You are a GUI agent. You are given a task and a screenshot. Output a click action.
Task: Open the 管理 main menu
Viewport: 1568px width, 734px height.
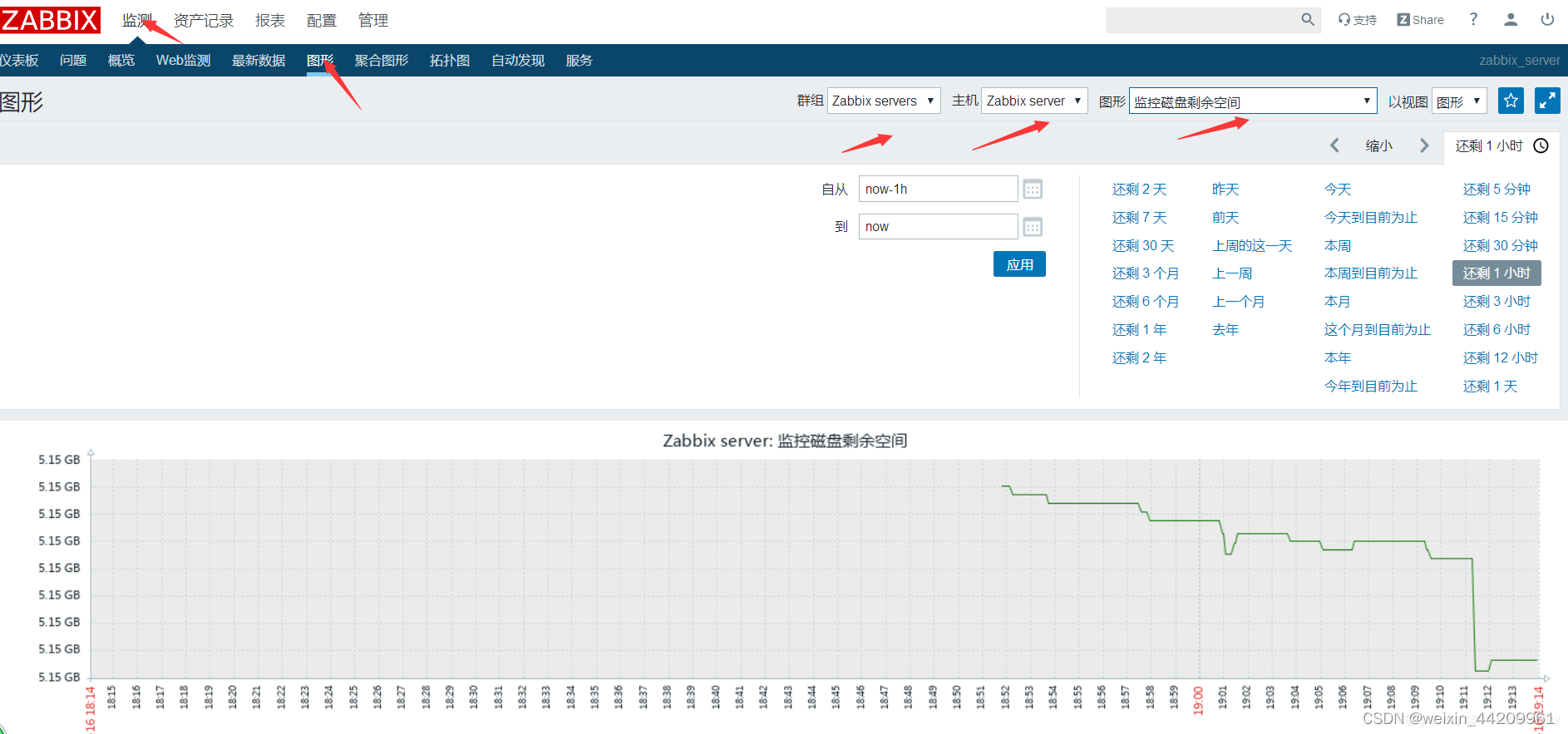[x=373, y=20]
